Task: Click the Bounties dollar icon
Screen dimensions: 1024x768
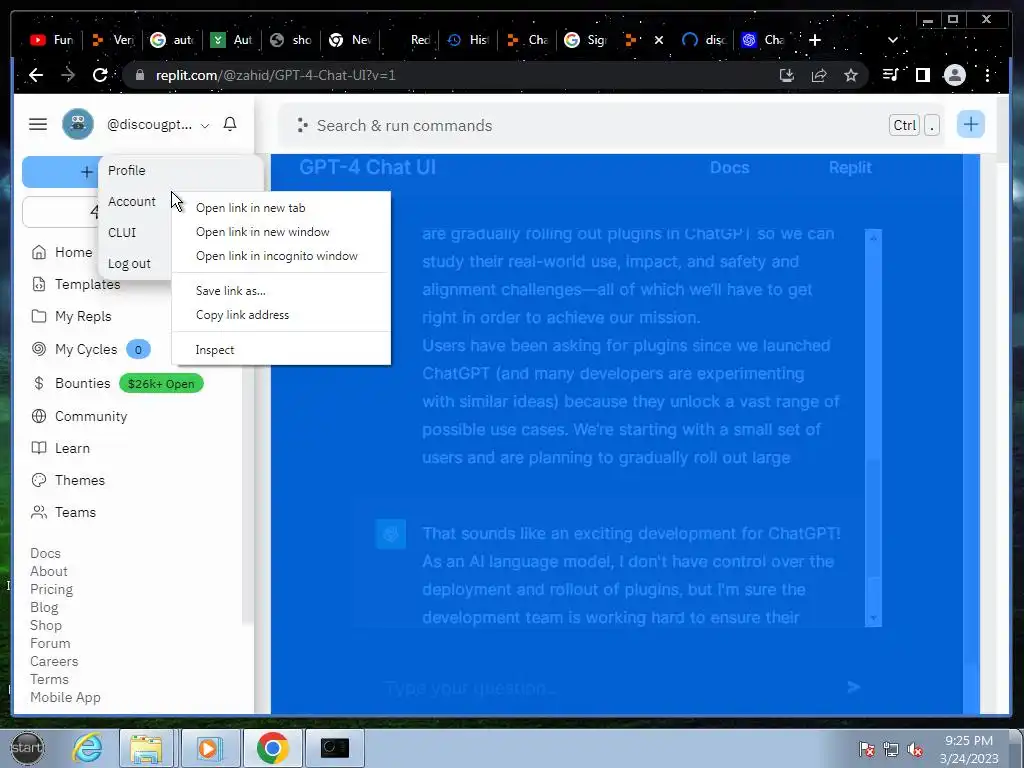Action: pyautogui.click(x=39, y=383)
